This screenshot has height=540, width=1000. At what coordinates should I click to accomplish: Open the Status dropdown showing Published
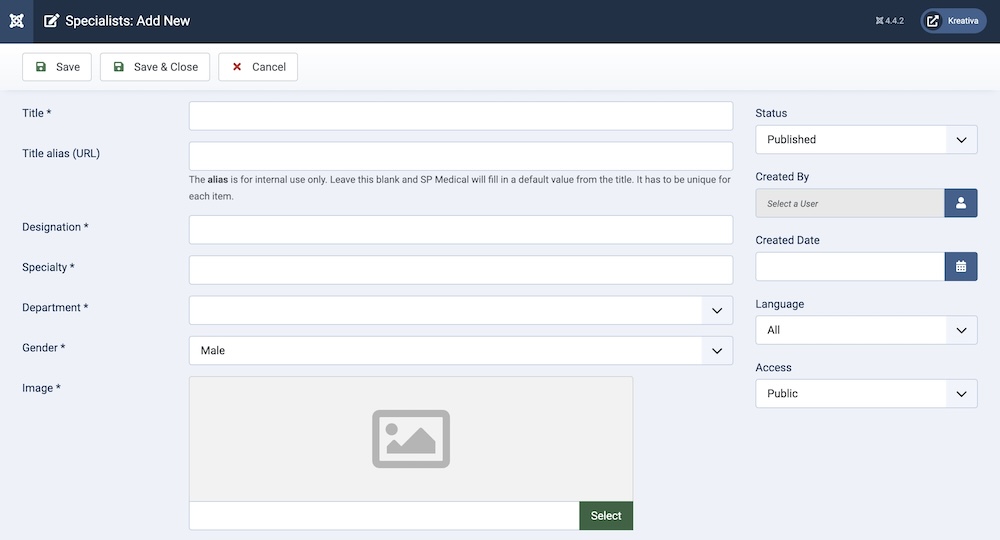(866, 140)
